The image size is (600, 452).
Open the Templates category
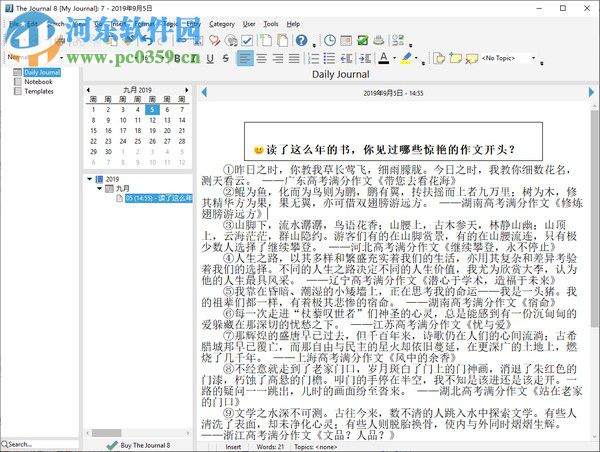tap(39, 91)
